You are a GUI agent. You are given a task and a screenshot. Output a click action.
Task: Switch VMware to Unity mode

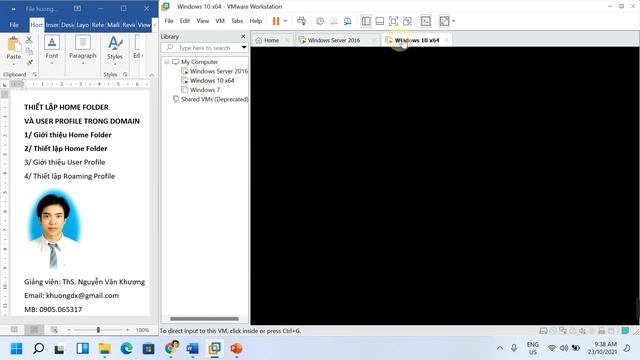pyautogui.click(x=407, y=21)
